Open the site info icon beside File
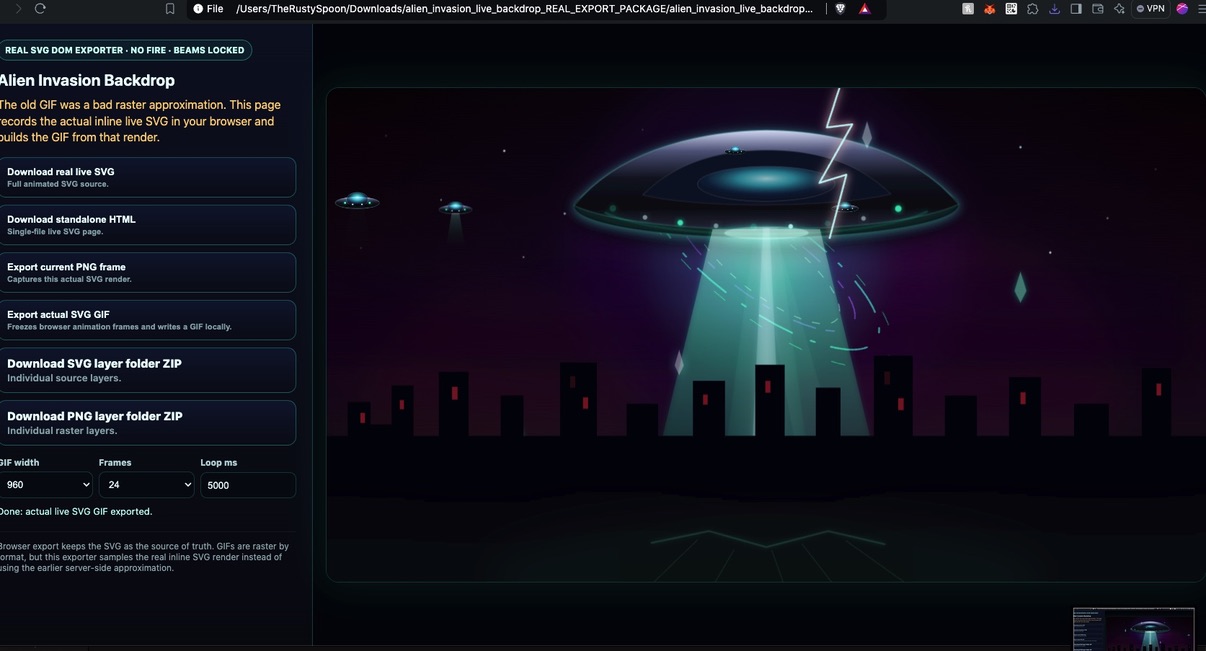Viewport: 1206px width, 651px height. coord(198,8)
